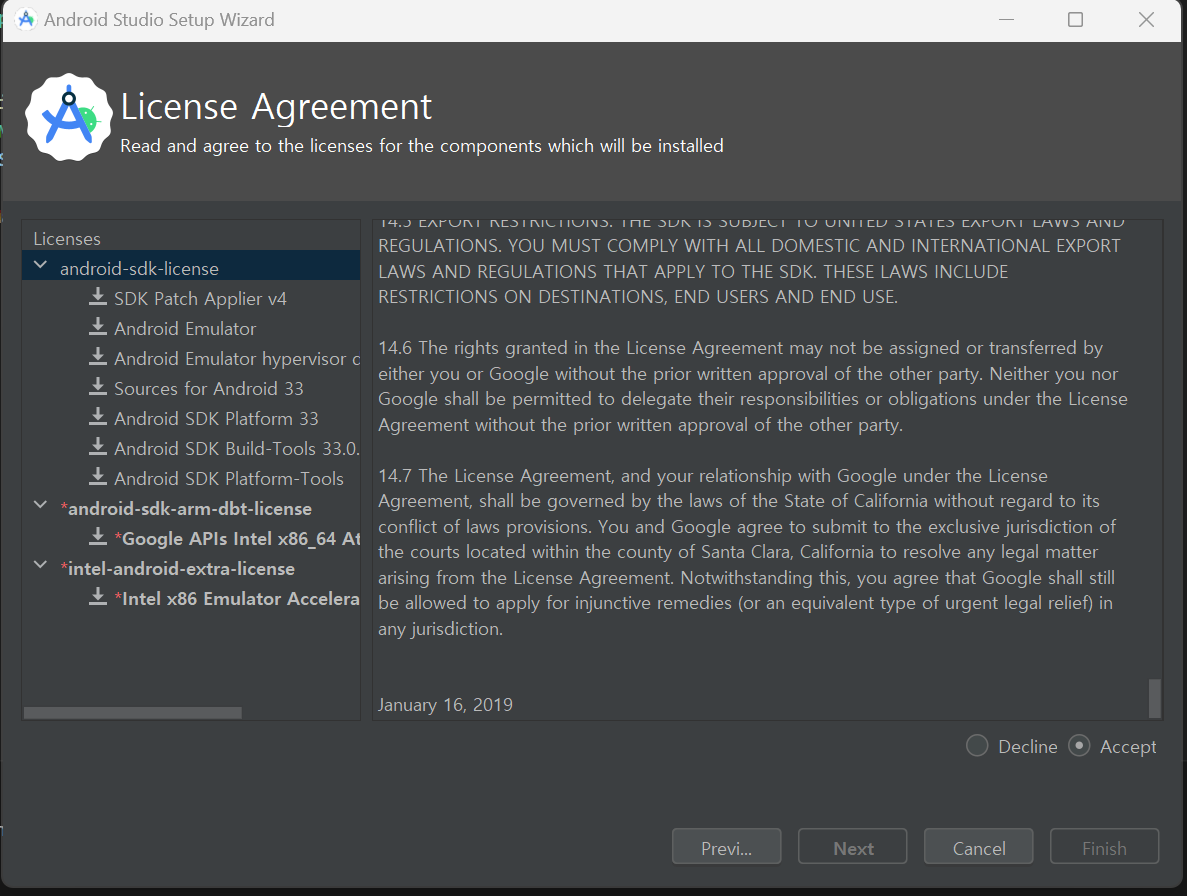Click the Licenses header label

coord(67,238)
